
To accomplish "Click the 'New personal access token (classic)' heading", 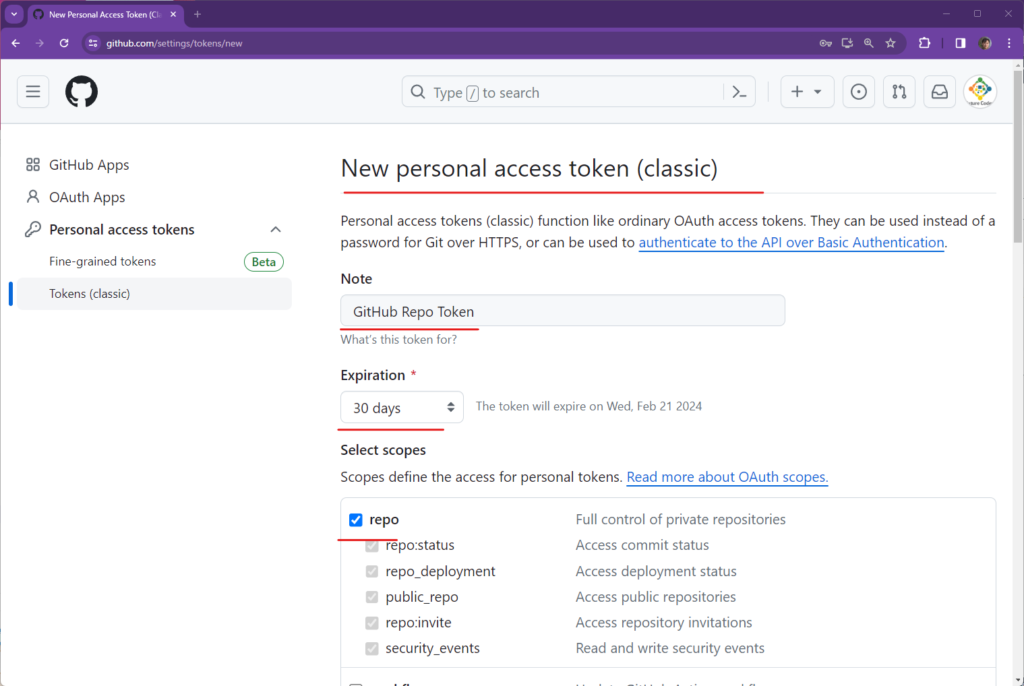I will (529, 169).
